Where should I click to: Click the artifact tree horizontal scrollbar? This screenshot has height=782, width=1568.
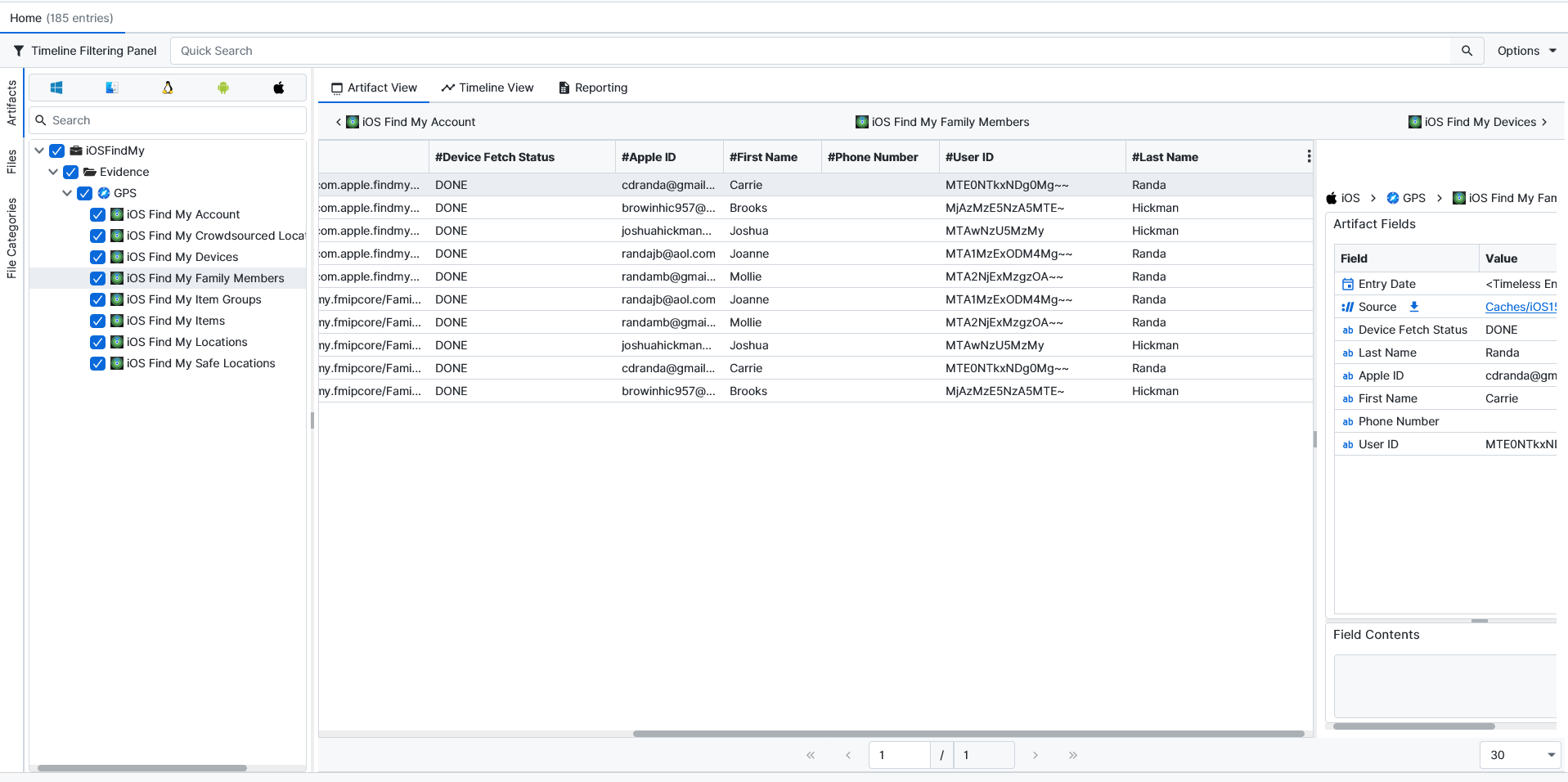[x=142, y=768]
